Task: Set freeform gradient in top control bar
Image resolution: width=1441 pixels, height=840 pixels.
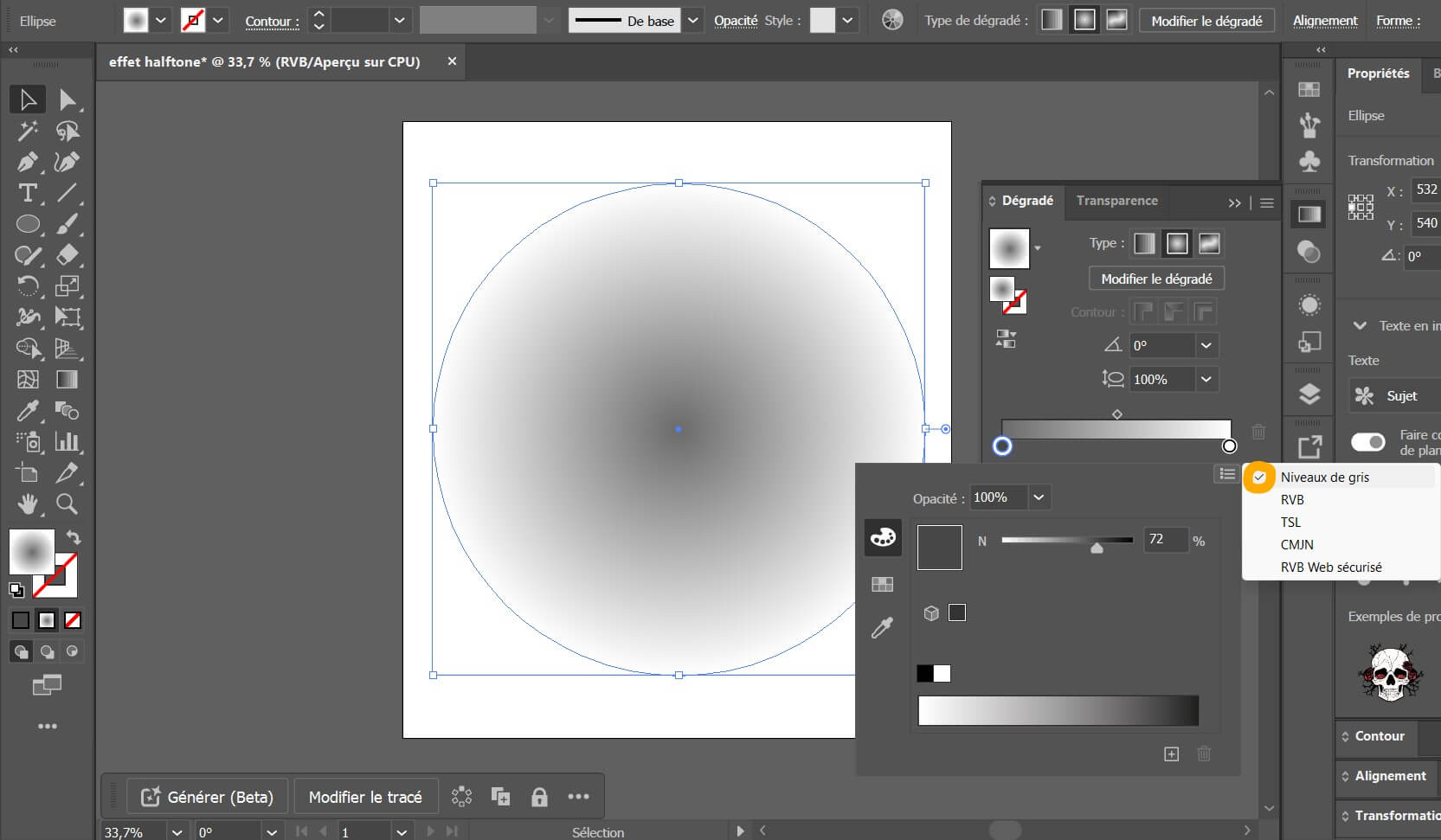Action: (1117, 20)
